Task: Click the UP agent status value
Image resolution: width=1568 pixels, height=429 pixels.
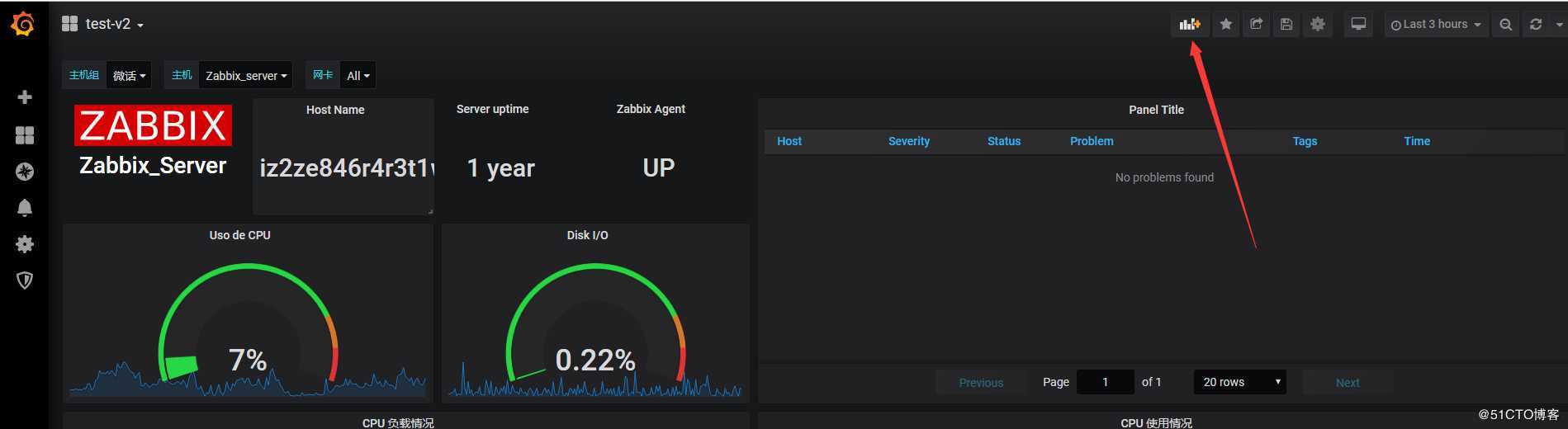Action: [659, 167]
